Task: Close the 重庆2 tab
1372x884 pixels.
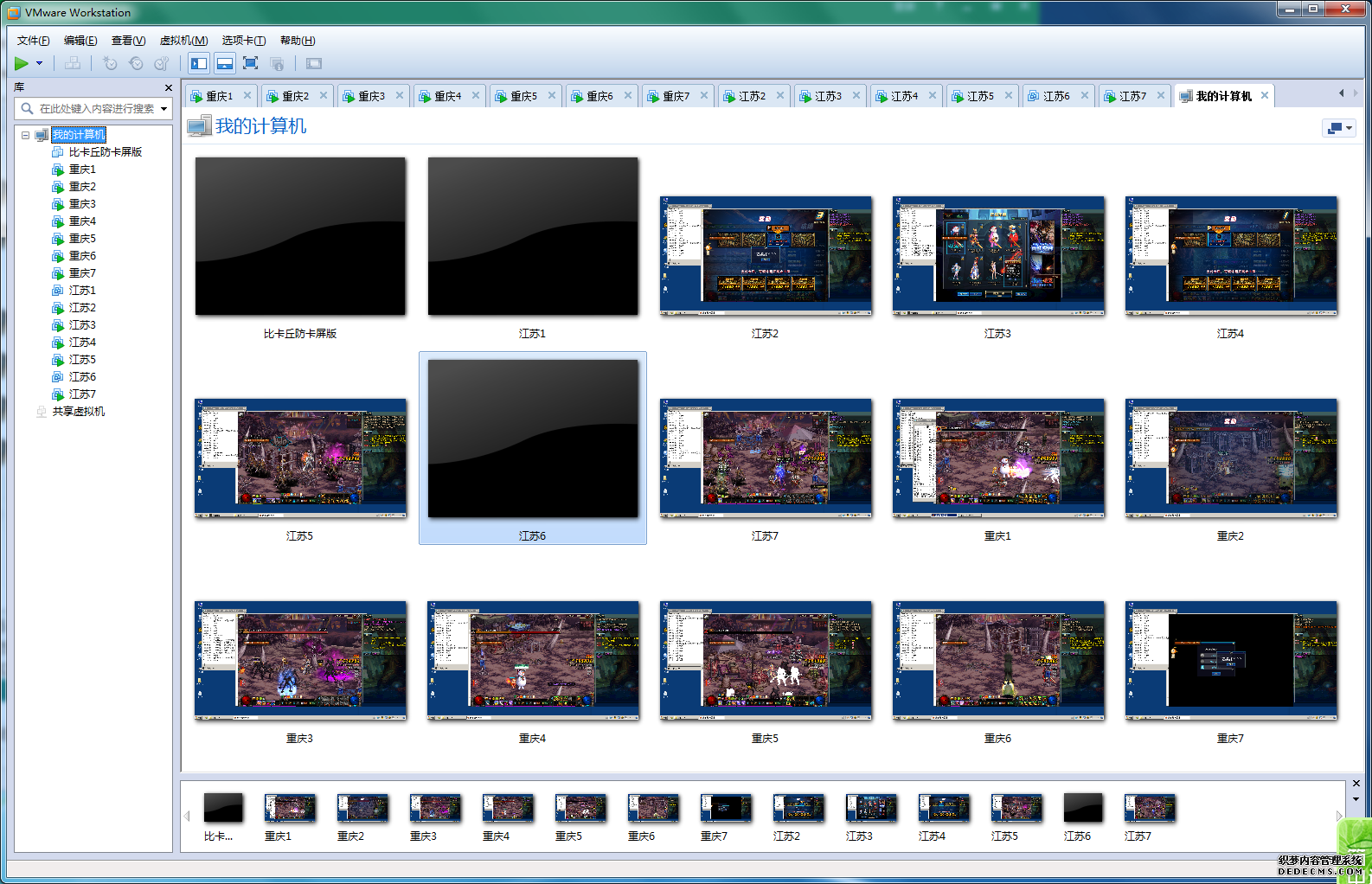Action: (324, 95)
